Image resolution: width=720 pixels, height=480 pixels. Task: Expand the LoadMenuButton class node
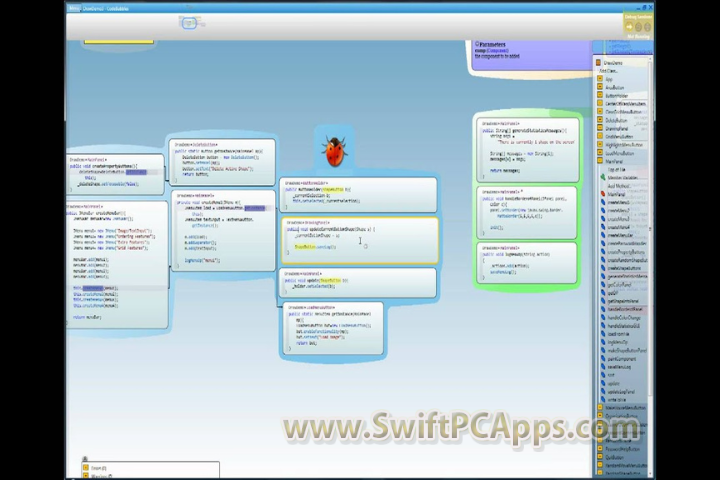point(600,153)
